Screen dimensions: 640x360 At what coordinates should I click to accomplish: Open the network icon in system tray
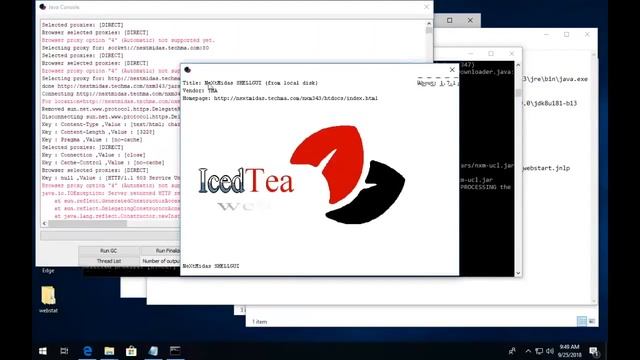click(539, 351)
